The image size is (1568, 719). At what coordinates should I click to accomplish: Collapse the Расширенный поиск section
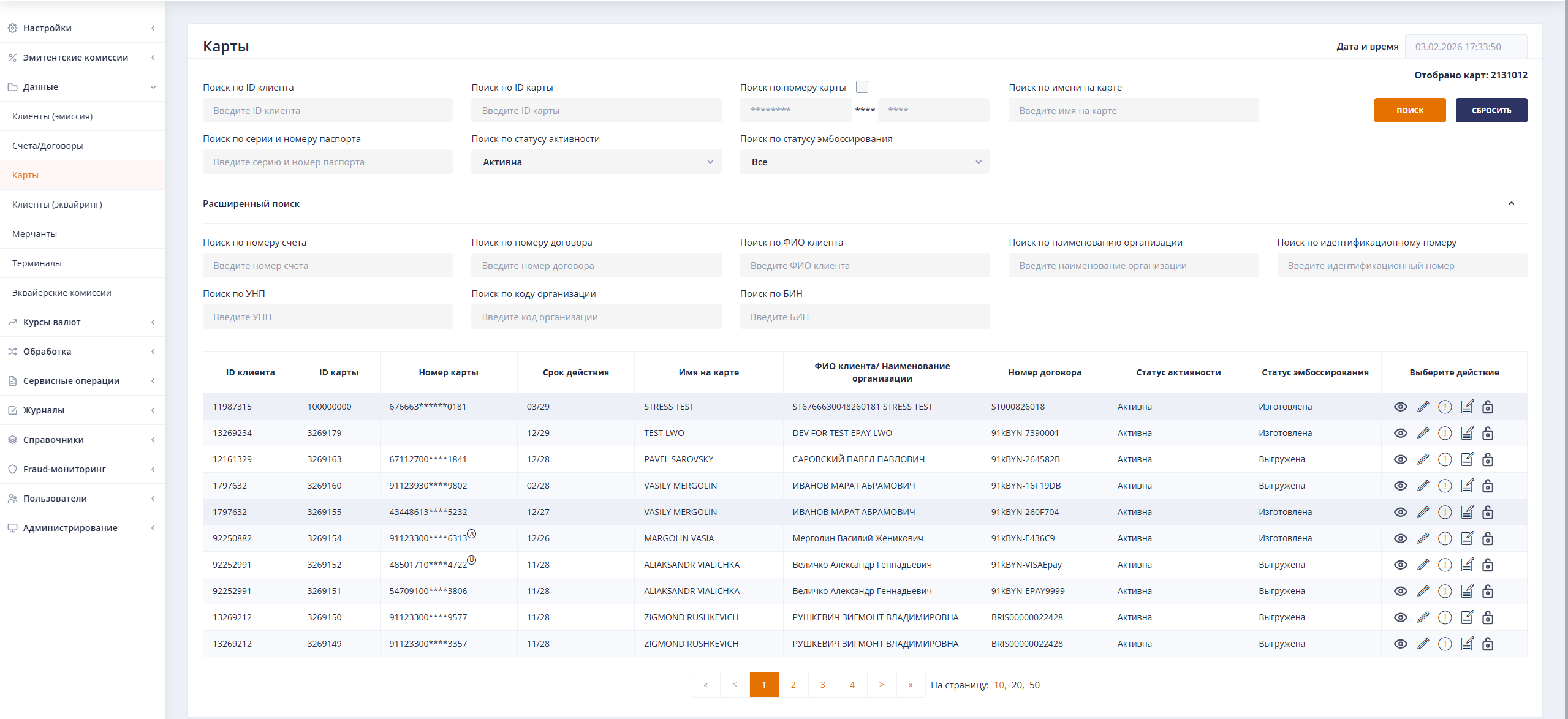point(1511,203)
